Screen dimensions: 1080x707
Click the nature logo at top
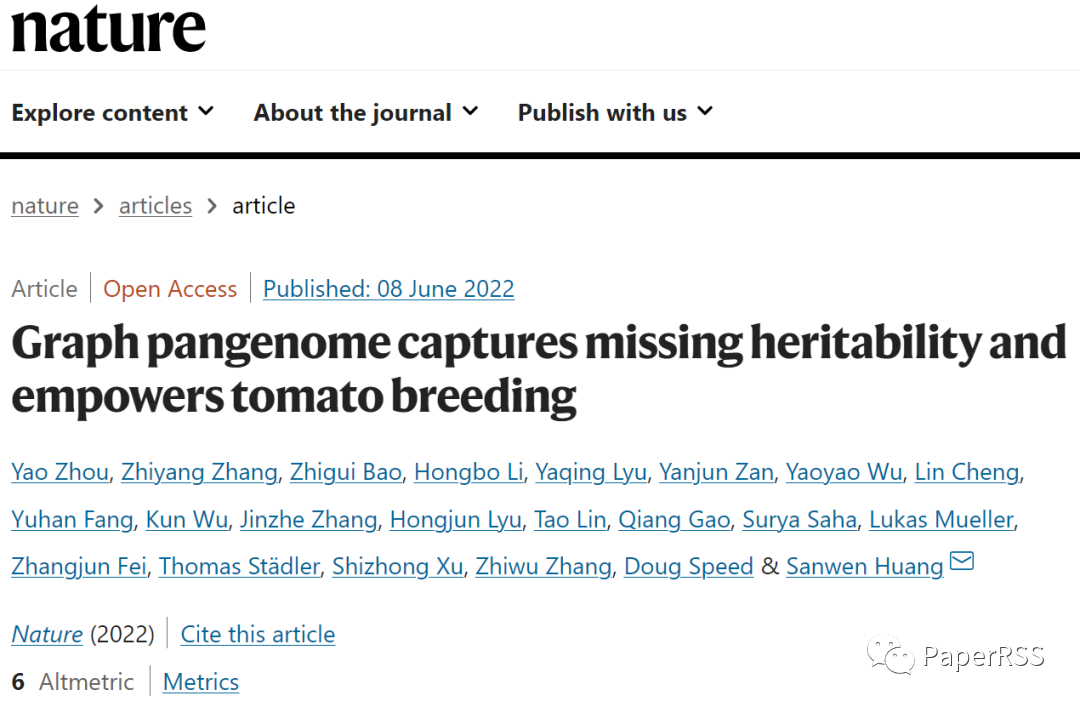coord(108,29)
